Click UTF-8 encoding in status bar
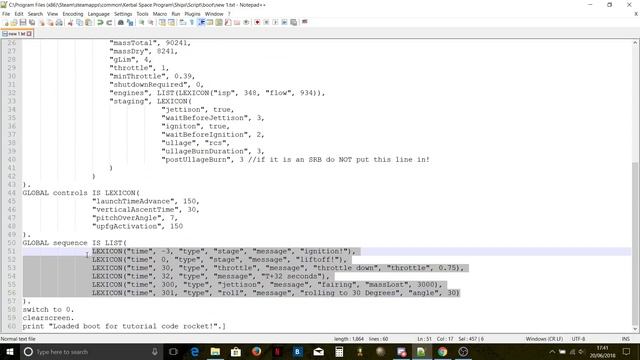640x360 pixels. [578, 339]
